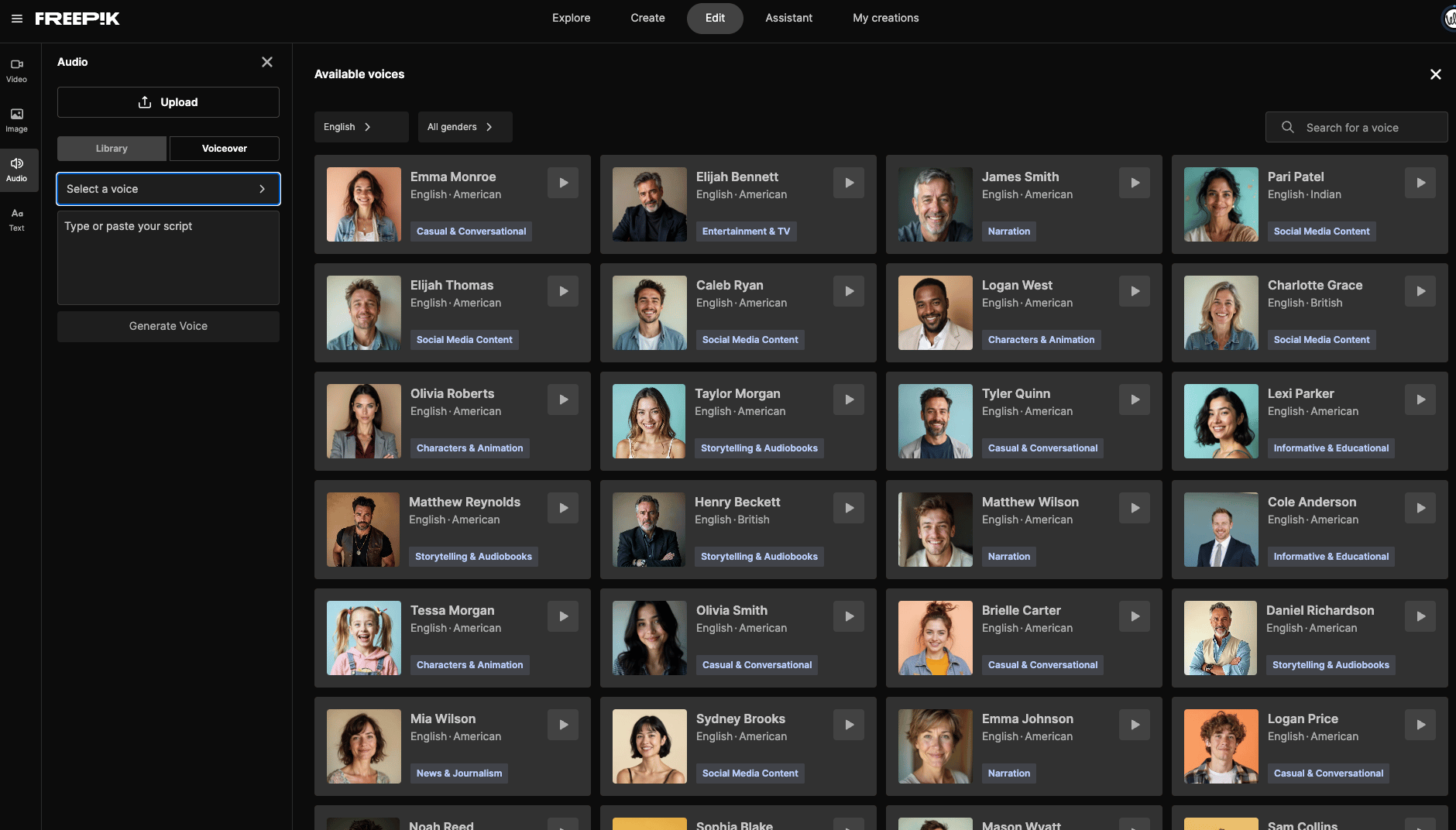Click the Upload button
Image resolution: width=1456 pixels, height=830 pixels.
(x=168, y=102)
